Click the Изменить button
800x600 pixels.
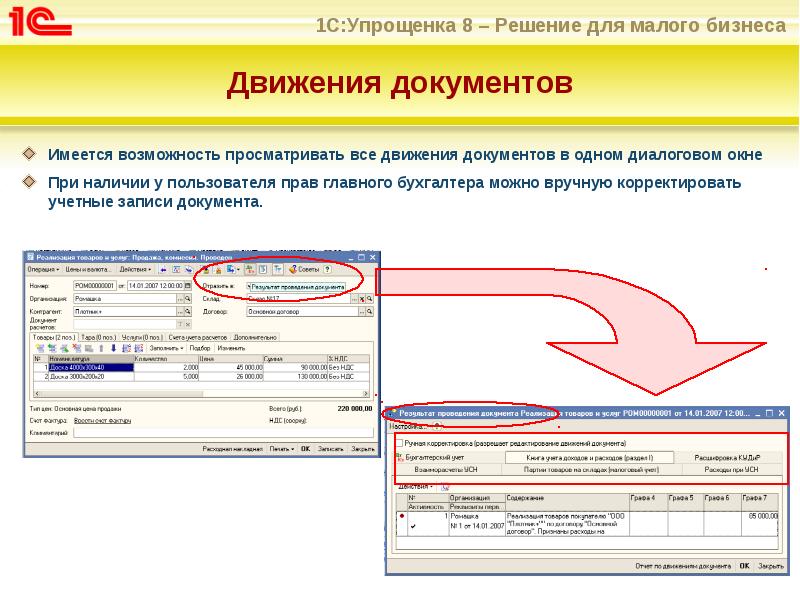pyautogui.click(x=231, y=348)
